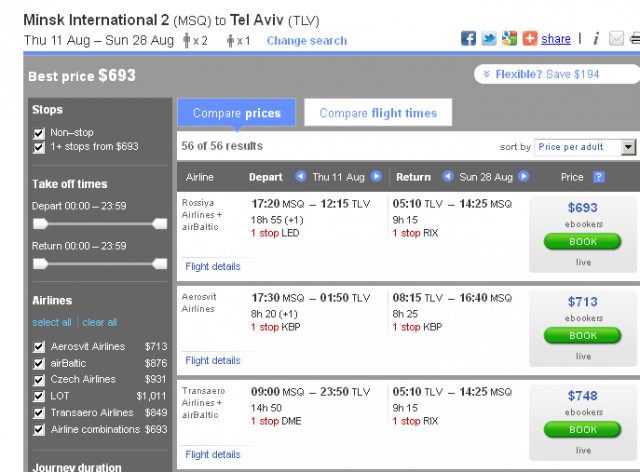
Task: Email results using the envelope icon
Action: coord(615,39)
